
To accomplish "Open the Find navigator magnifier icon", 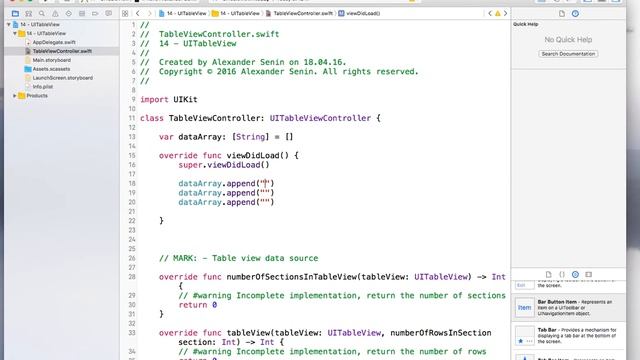I will 42,13.
